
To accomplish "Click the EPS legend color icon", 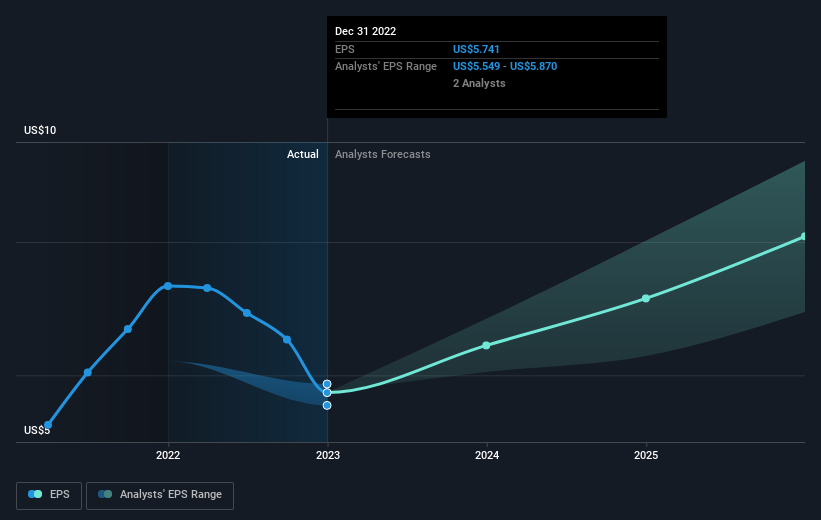I will [x=35, y=494].
